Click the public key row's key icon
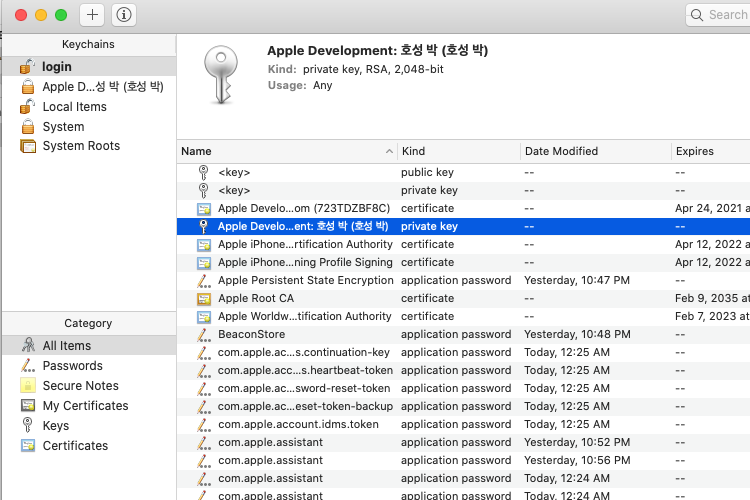This screenshot has width=750, height=500. 203,172
